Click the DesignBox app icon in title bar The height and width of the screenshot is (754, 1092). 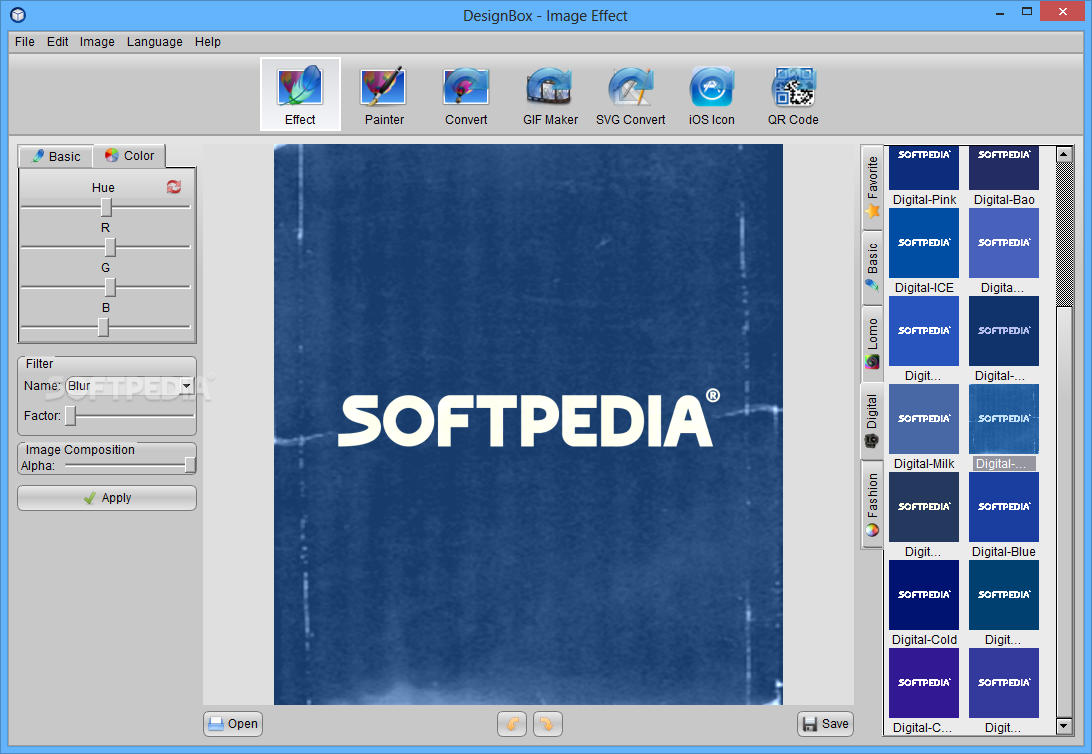pyautogui.click(x=18, y=15)
